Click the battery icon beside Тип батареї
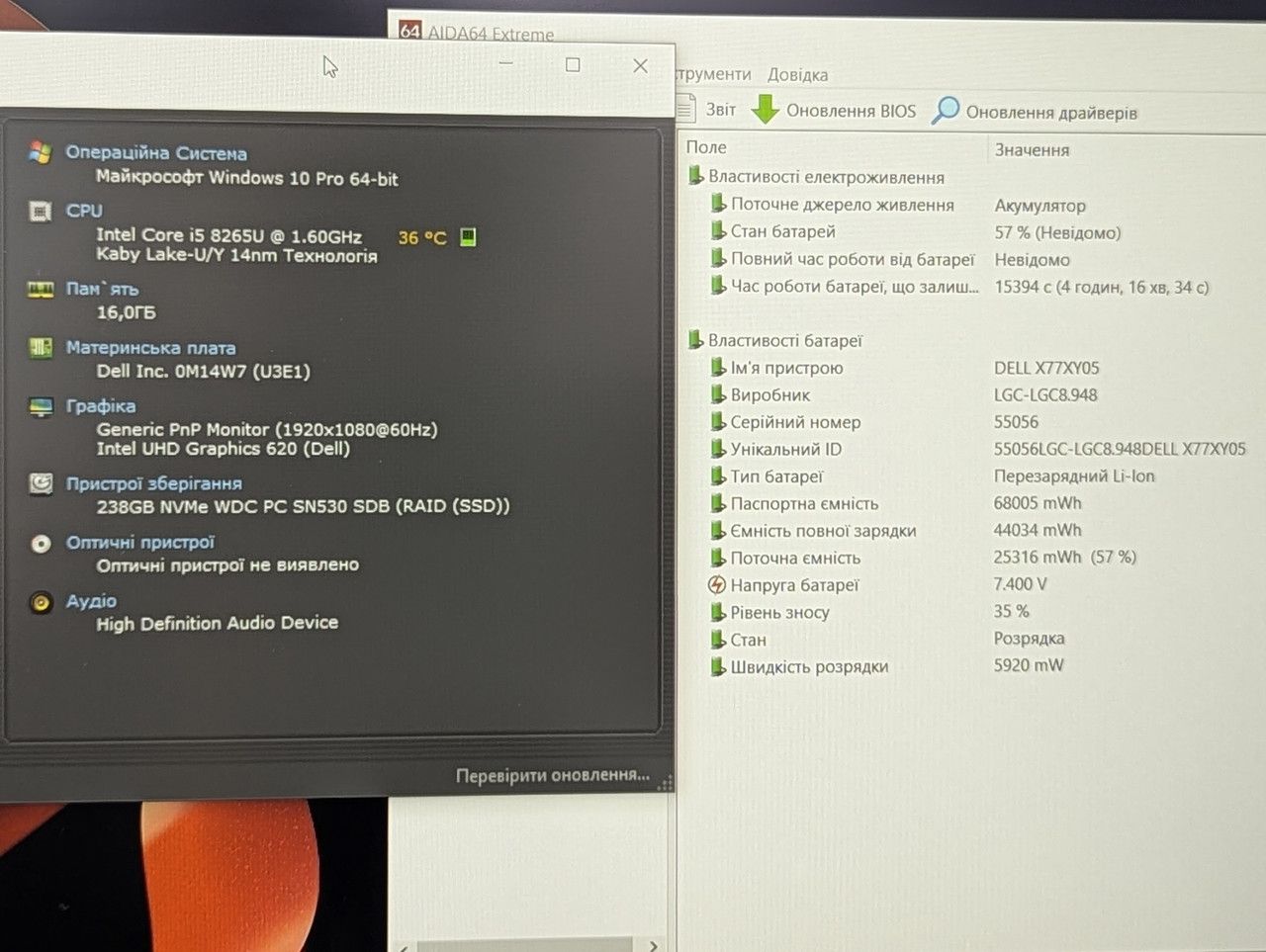Viewport: 1266px width, 952px height. click(718, 476)
